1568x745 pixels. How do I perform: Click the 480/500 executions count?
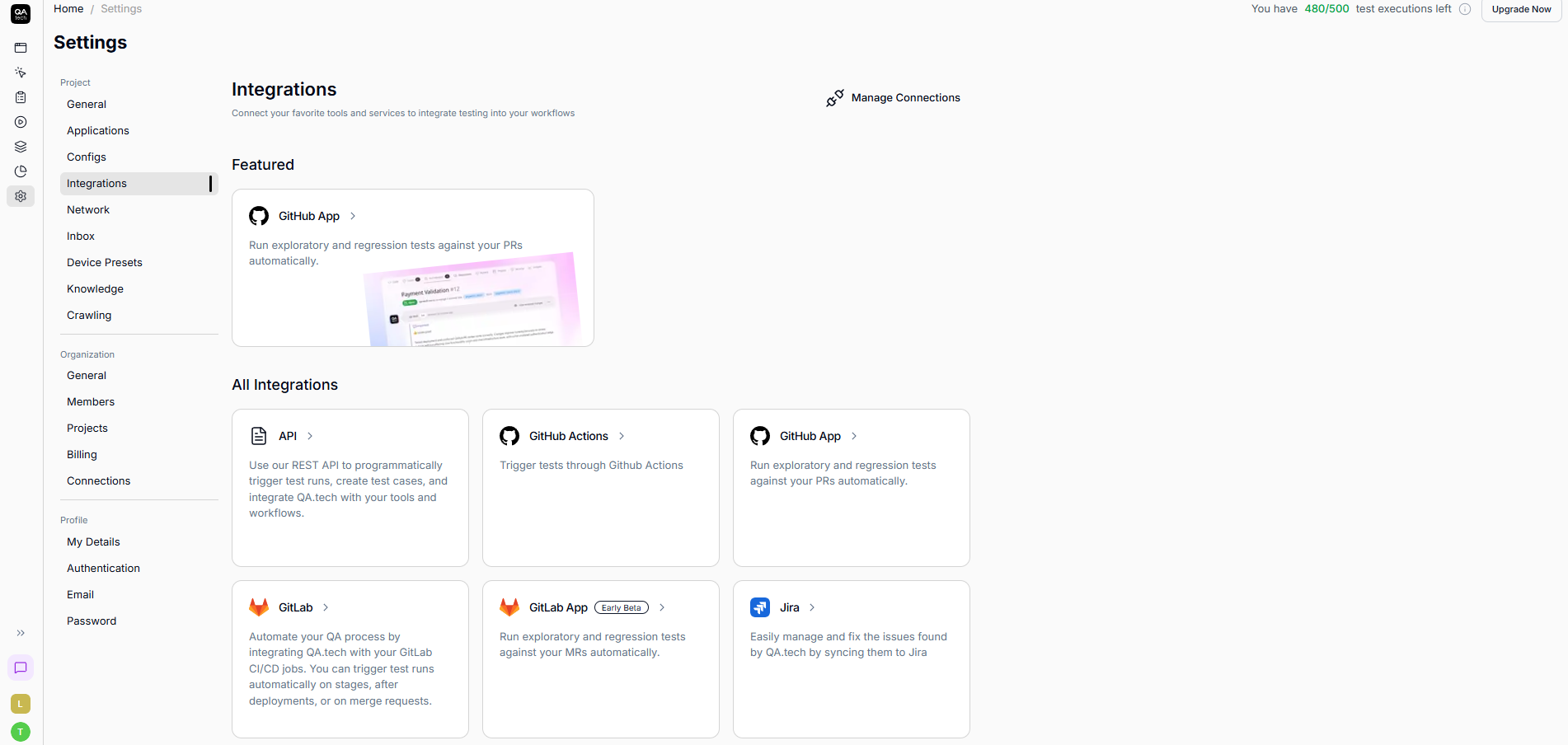pos(1326,9)
